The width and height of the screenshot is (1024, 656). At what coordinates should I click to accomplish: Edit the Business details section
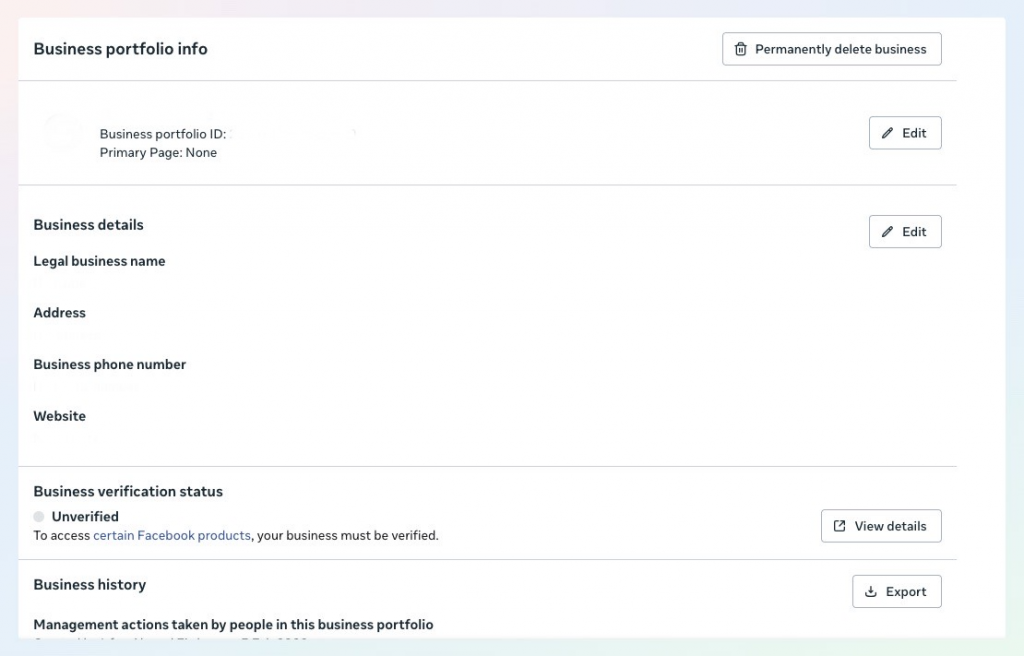pyautogui.click(x=905, y=232)
